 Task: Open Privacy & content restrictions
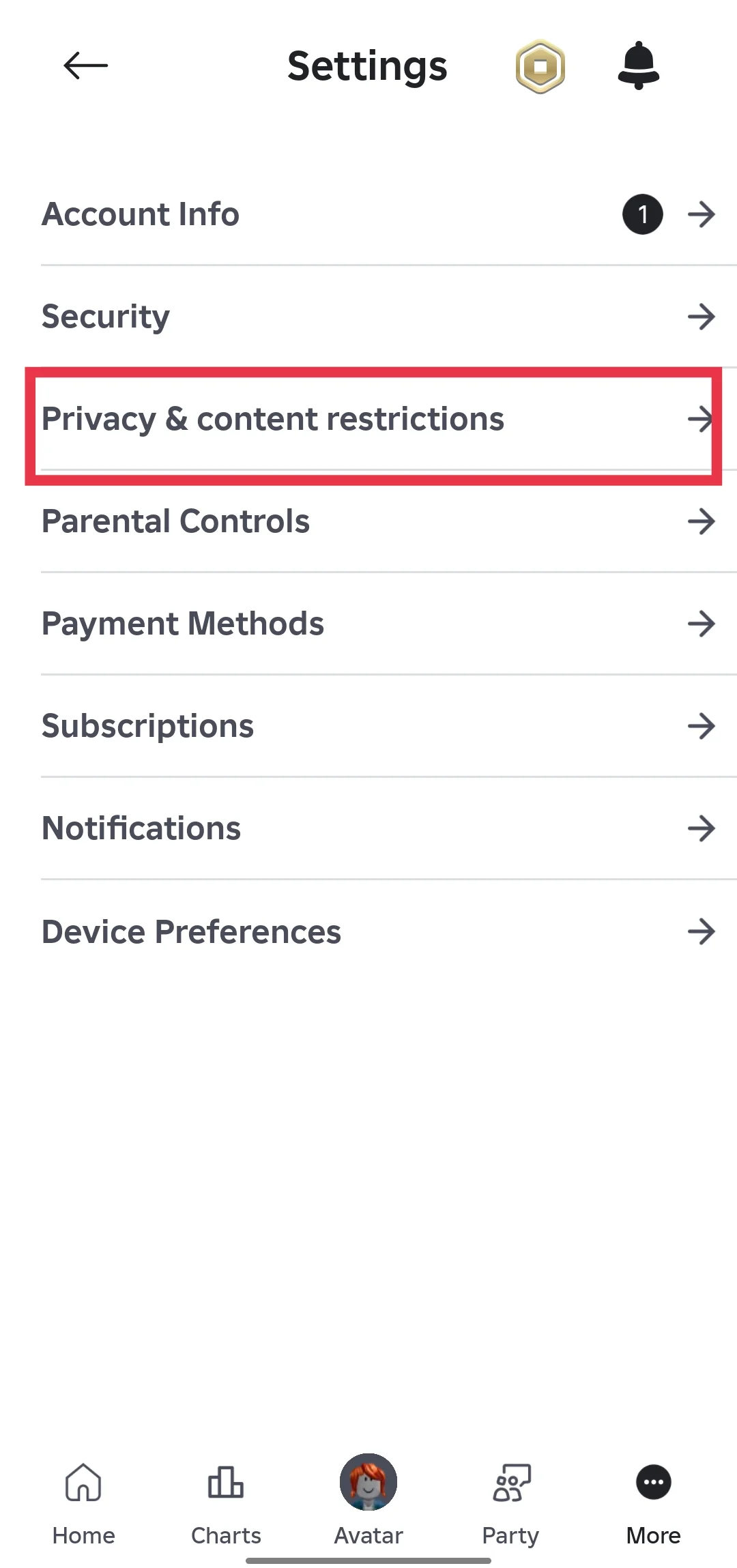[273, 419]
